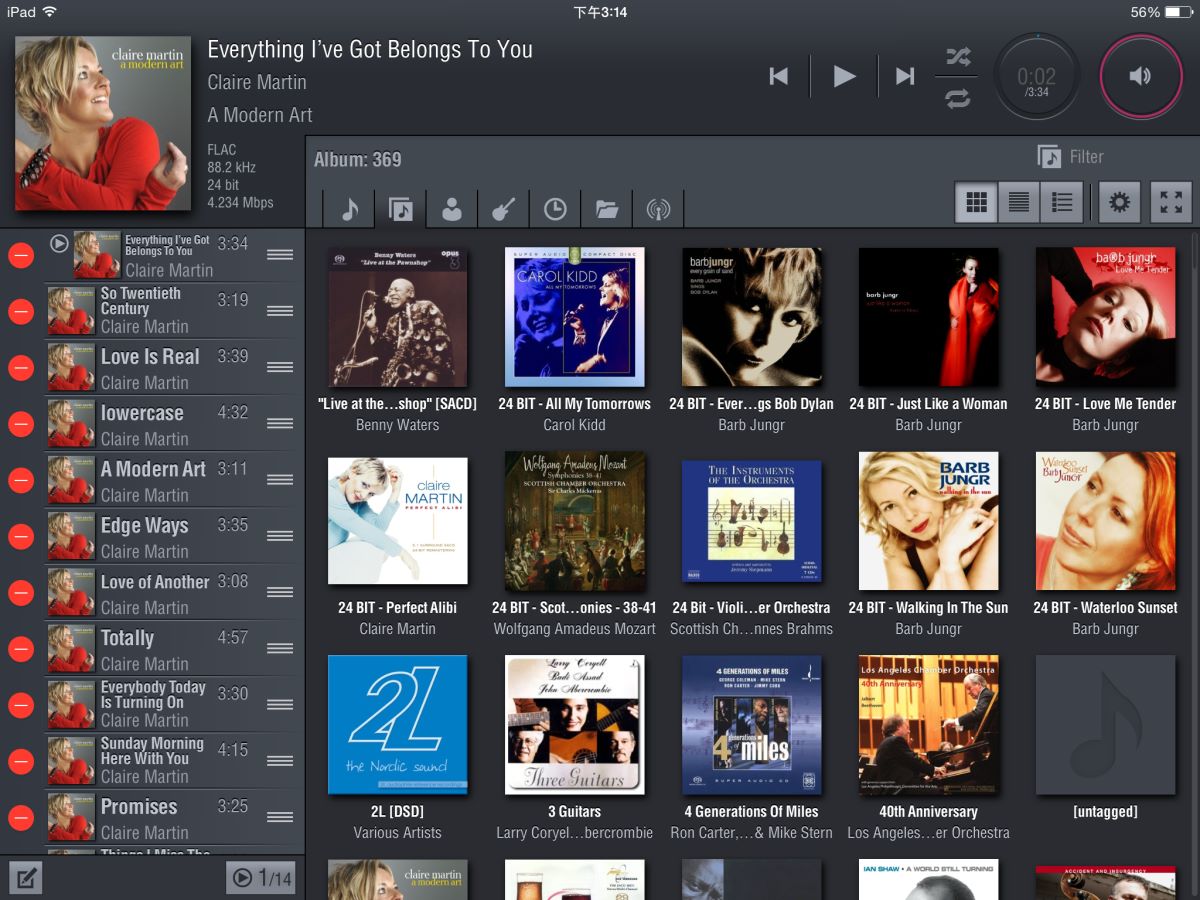
Task: Remove 'Everything I've Got Belongs To You' from playlist
Action: (x=20, y=256)
